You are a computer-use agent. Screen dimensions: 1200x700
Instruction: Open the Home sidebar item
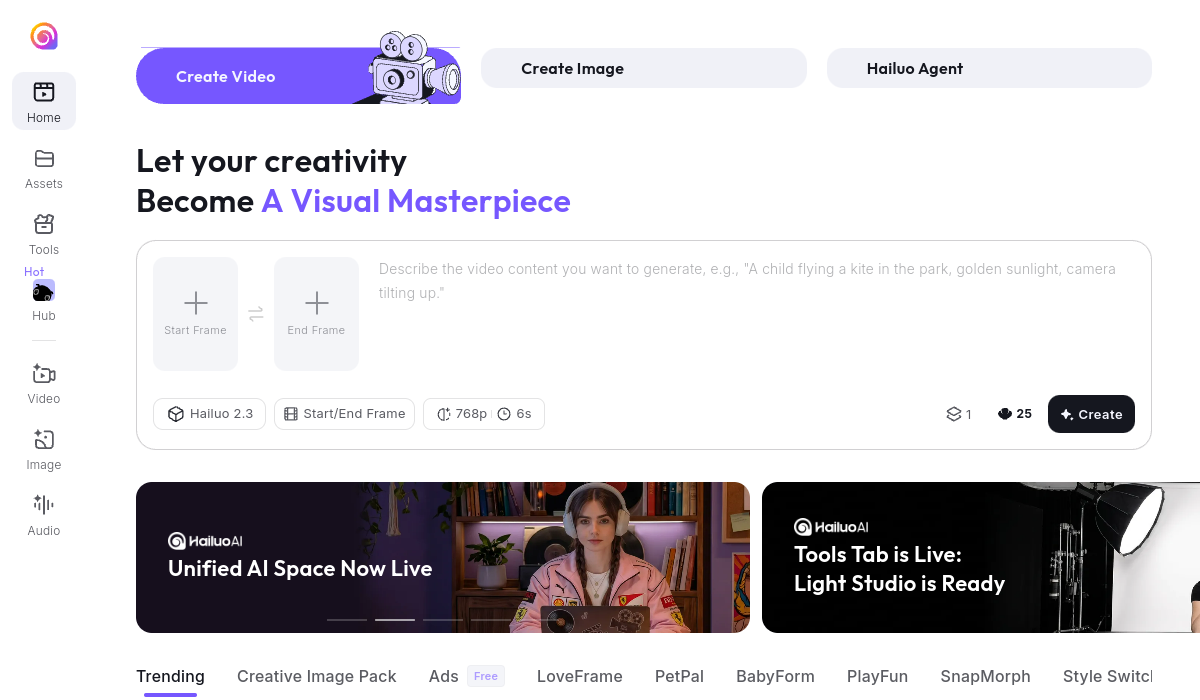coord(44,101)
